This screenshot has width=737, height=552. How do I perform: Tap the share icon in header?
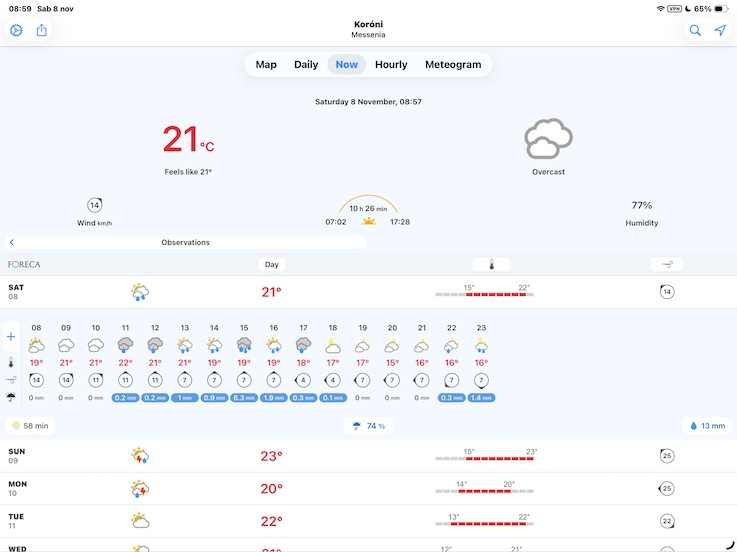42,31
